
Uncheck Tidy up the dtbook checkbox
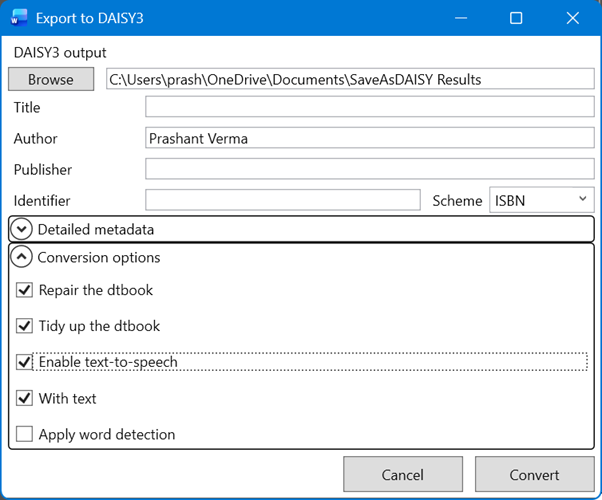tap(24, 326)
